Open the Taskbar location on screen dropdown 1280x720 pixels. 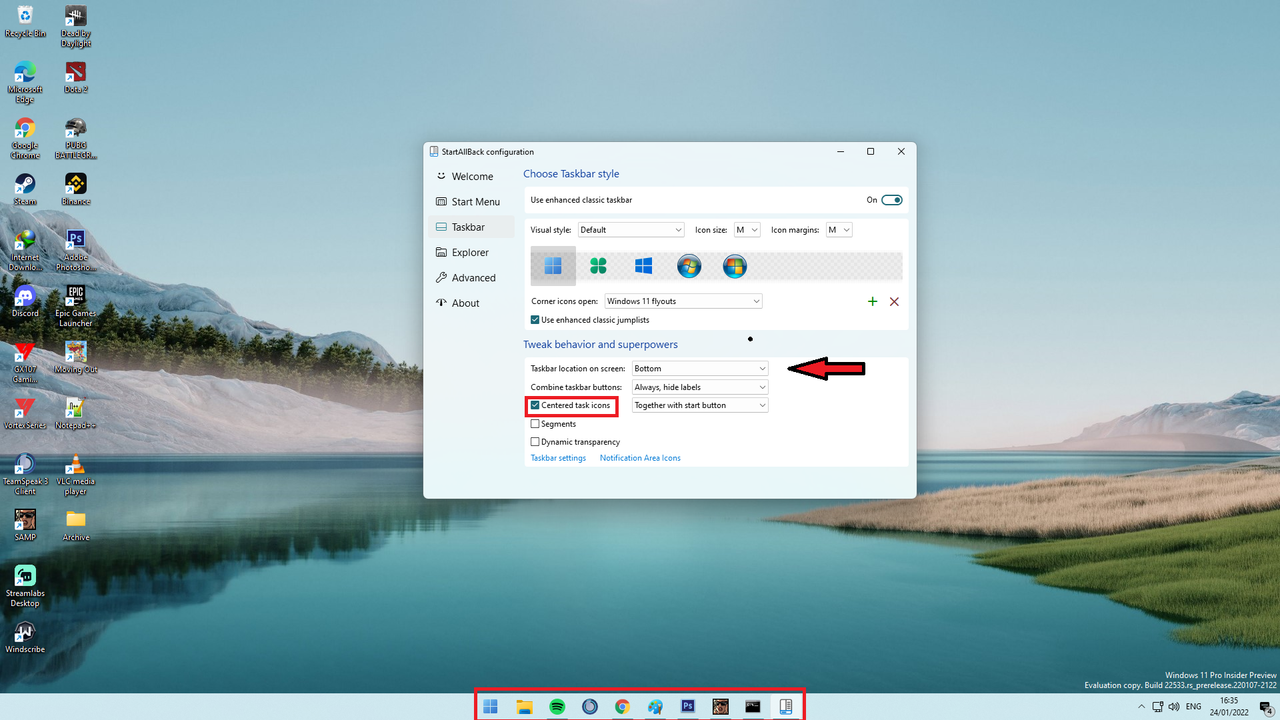[700, 369]
